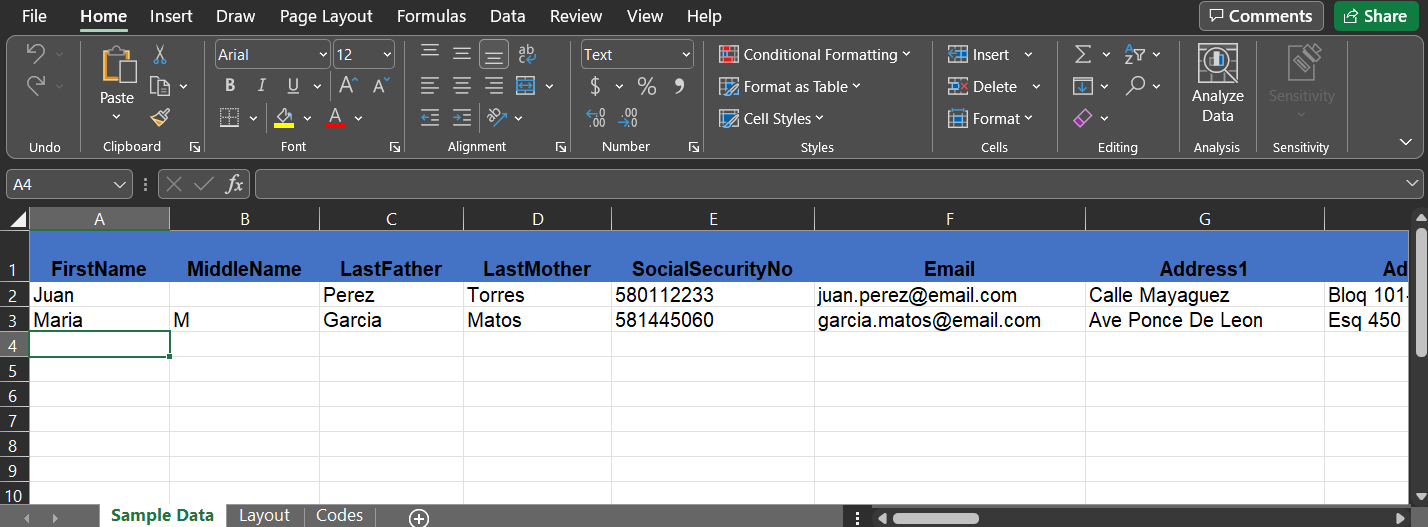Toggle Bold formatting
The width and height of the screenshot is (1428, 527).
click(x=230, y=86)
